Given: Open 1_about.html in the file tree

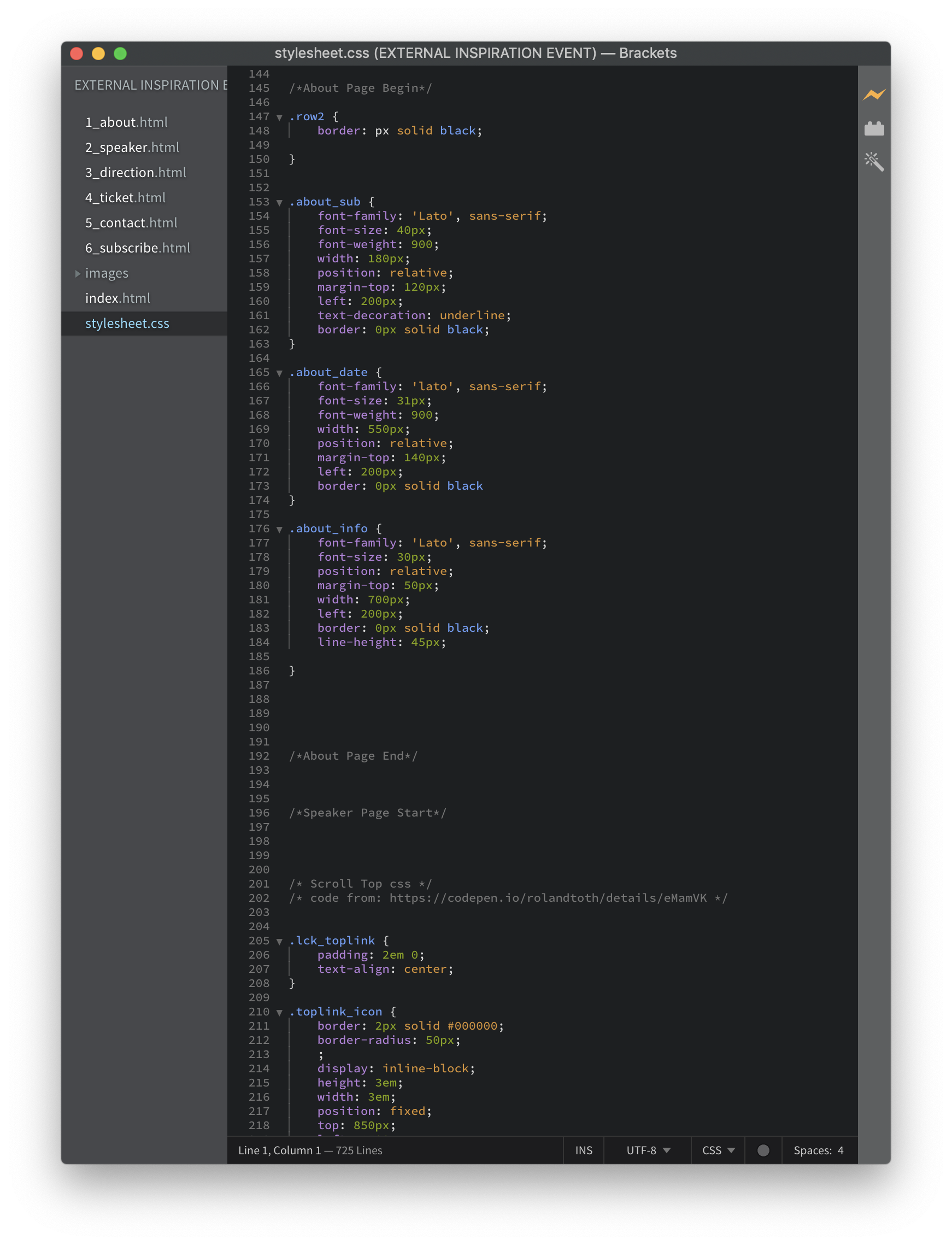Looking at the screenshot, I should (x=126, y=122).
